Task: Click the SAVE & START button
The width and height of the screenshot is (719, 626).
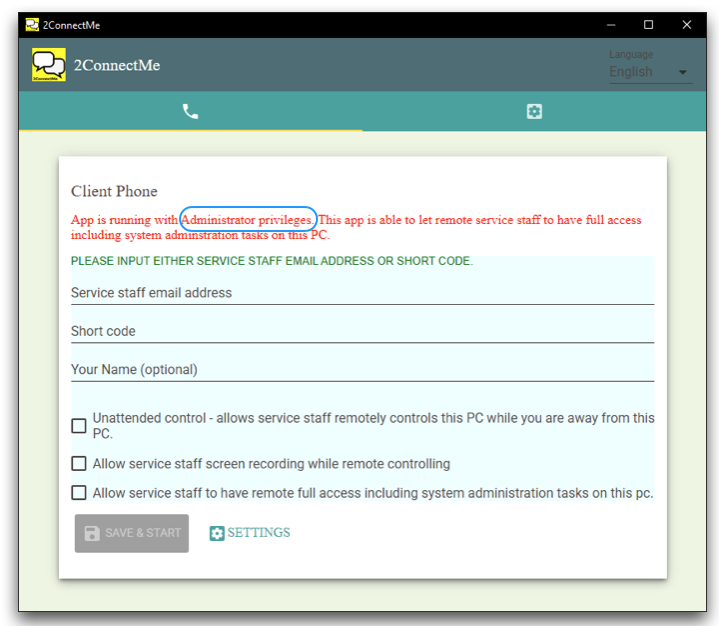Action: pyautogui.click(x=132, y=533)
